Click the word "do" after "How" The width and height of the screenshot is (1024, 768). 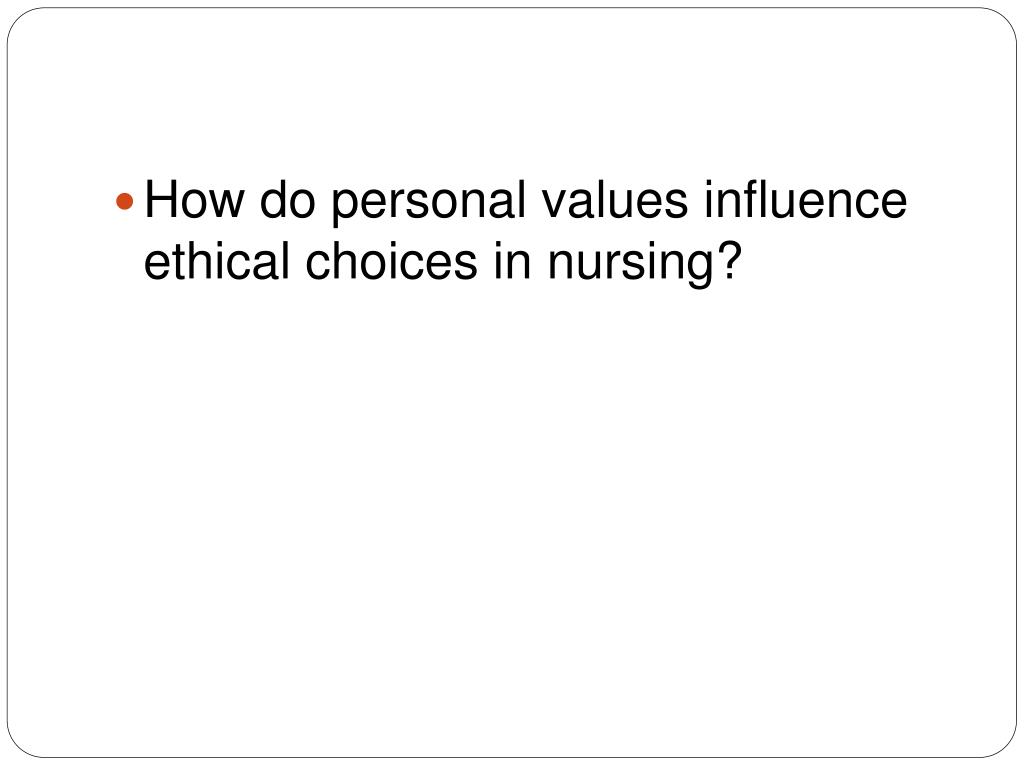[x=288, y=199]
